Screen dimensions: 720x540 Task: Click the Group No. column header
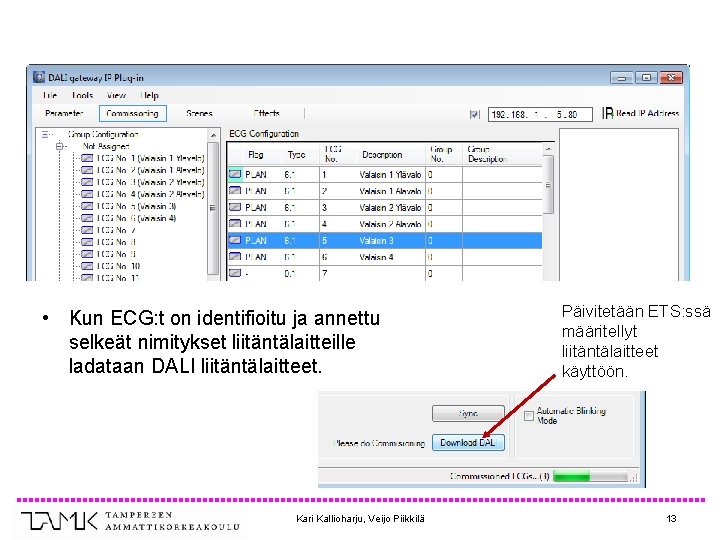(441, 154)
